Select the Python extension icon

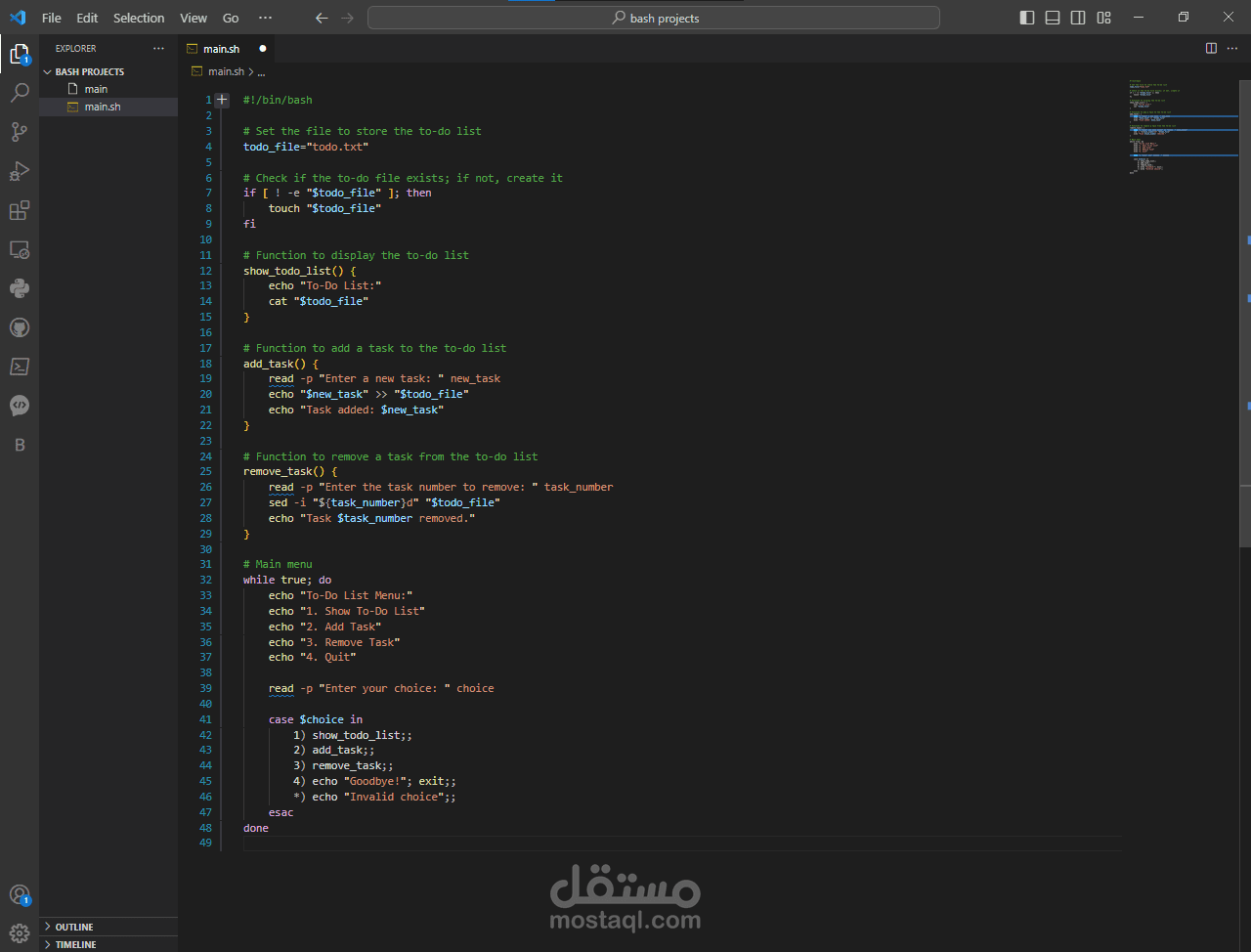(x=20, y=287)
